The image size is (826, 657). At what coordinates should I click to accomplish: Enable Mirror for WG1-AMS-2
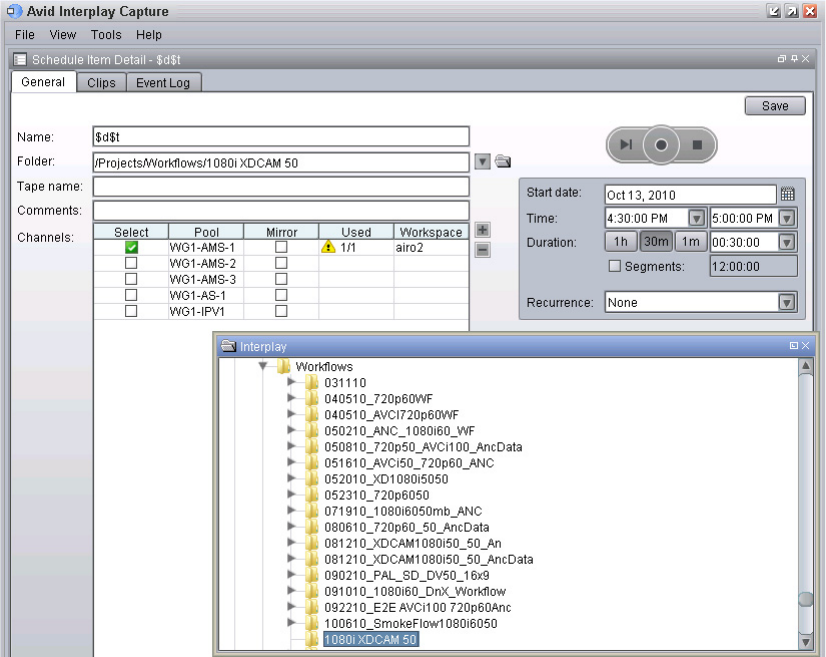tap(281, 262)
